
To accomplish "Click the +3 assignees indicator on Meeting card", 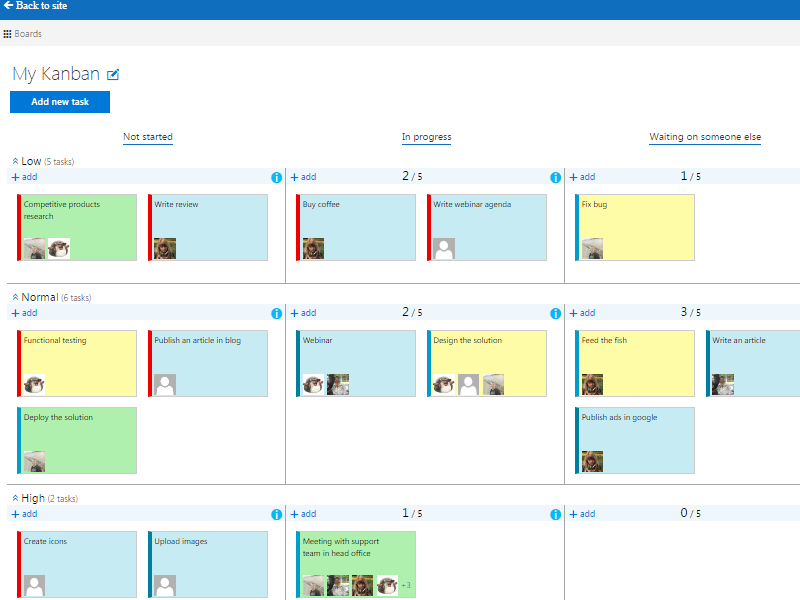I will (406, 585).
